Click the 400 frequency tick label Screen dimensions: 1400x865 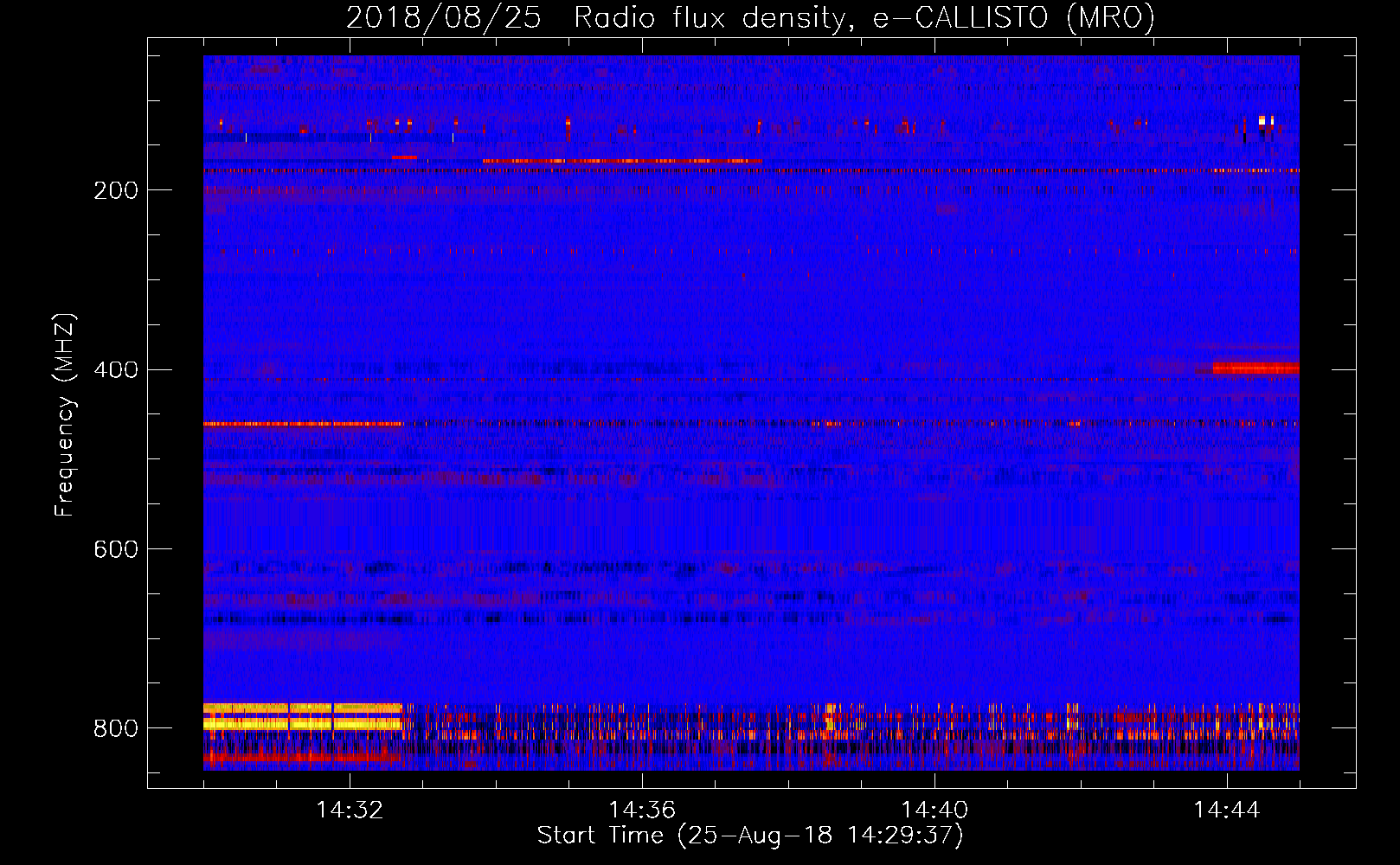tap(116, 370)
